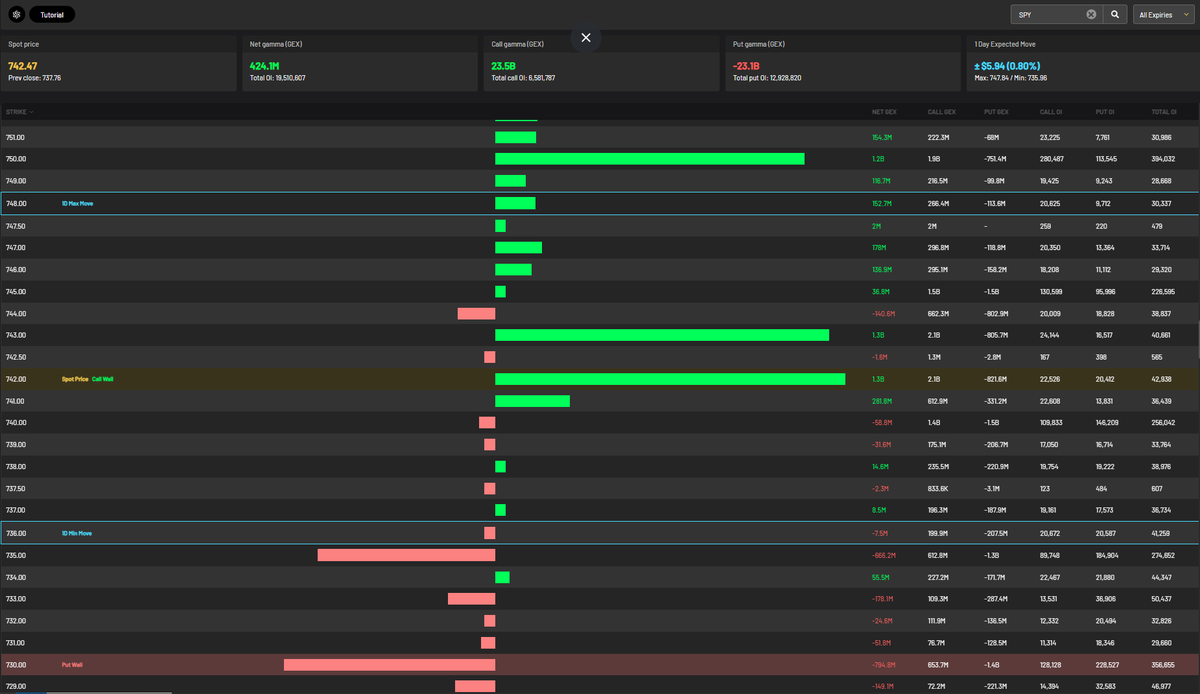The width and height of the screenshot is (1200, 694).
Task: Sort by the PUT GEX column header
Action: pos(996,112)
